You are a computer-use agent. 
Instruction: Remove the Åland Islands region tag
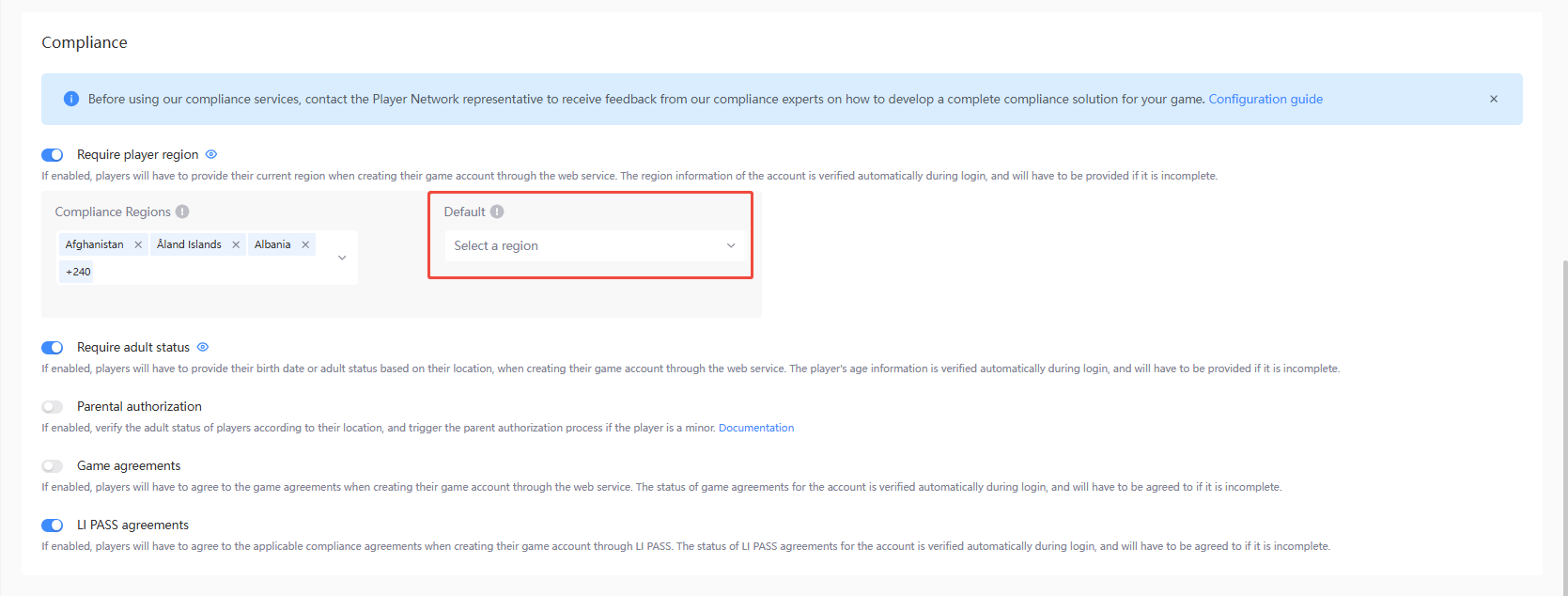[236, 244]
